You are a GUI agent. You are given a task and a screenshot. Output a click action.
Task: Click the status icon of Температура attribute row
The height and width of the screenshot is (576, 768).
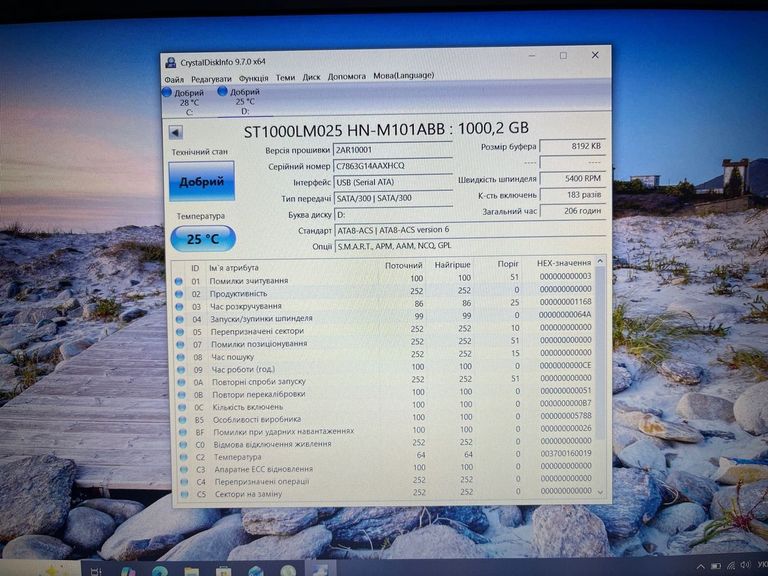click(x=184, y=457)
